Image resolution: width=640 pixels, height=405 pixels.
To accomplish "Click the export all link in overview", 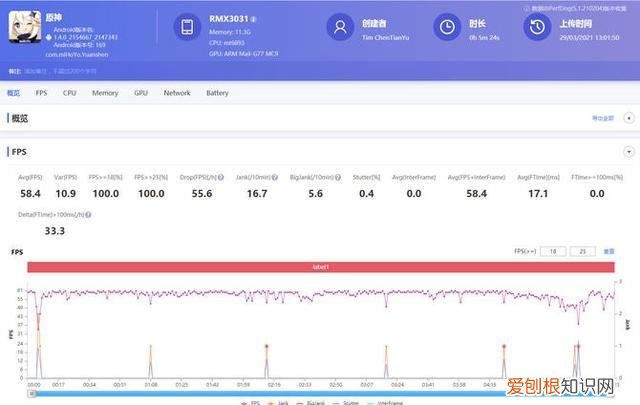I will pyautogui.click(x=603, y=118).
